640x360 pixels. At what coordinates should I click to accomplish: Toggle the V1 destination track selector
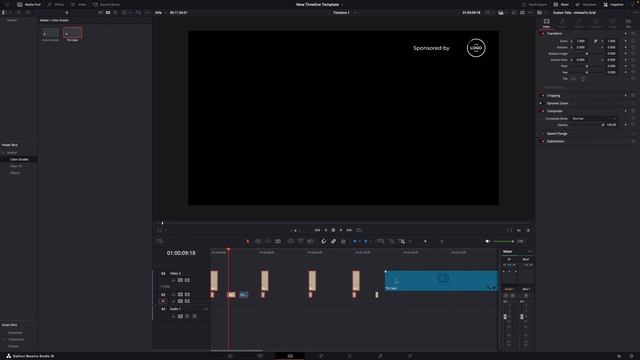coord(163,301)
